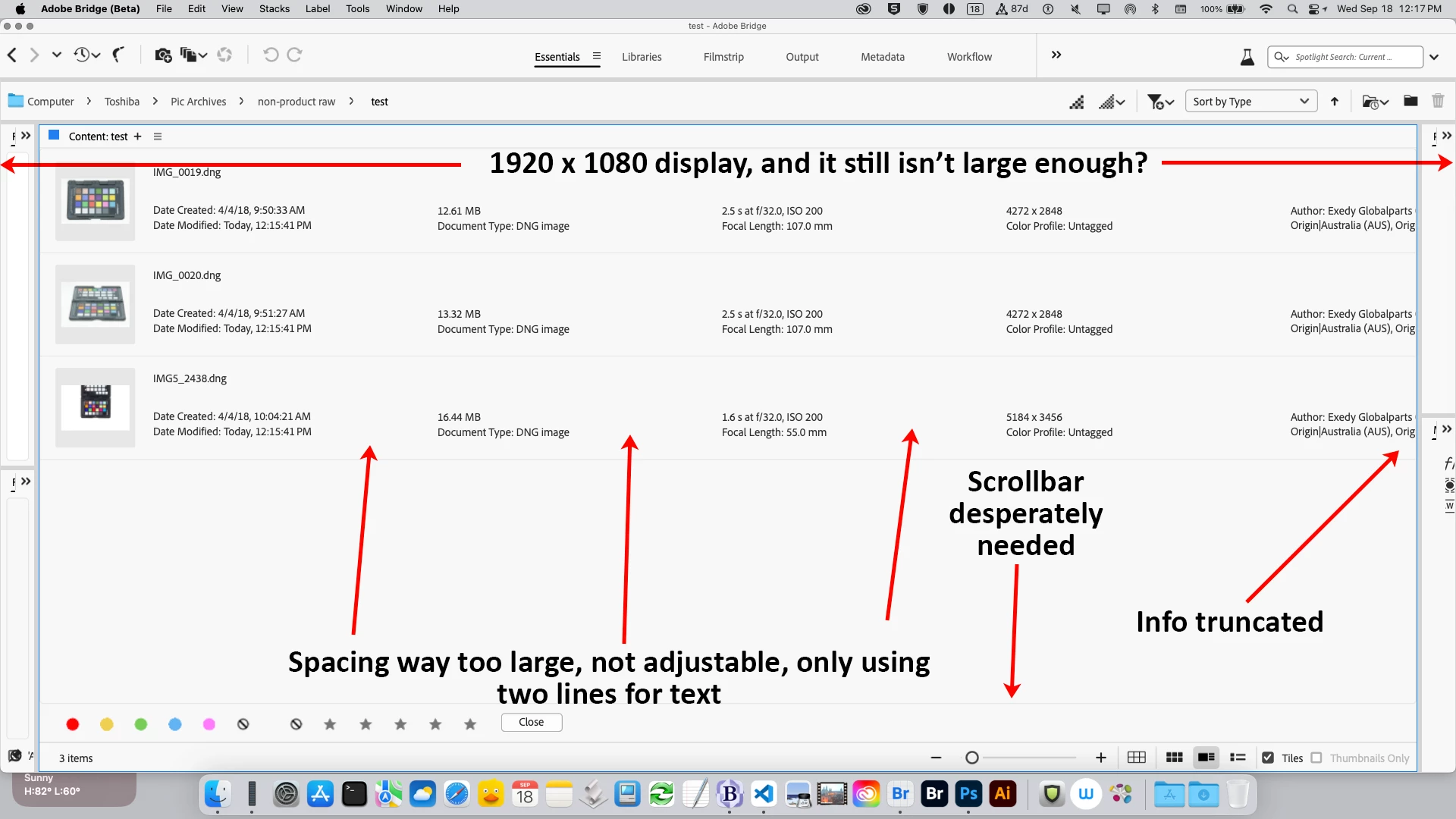Navigate to Pic Archives breadcrumb
The image size is (1456, 819).
point(198,102)
